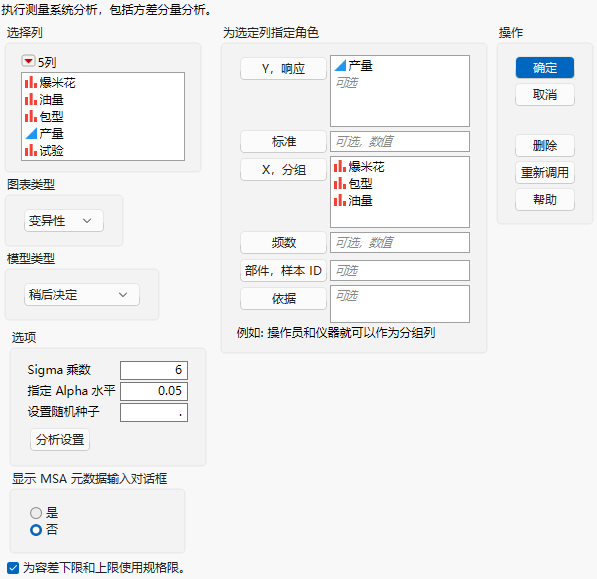
Task: Click the 设置随机种子 input field
Action: [154, 412]
